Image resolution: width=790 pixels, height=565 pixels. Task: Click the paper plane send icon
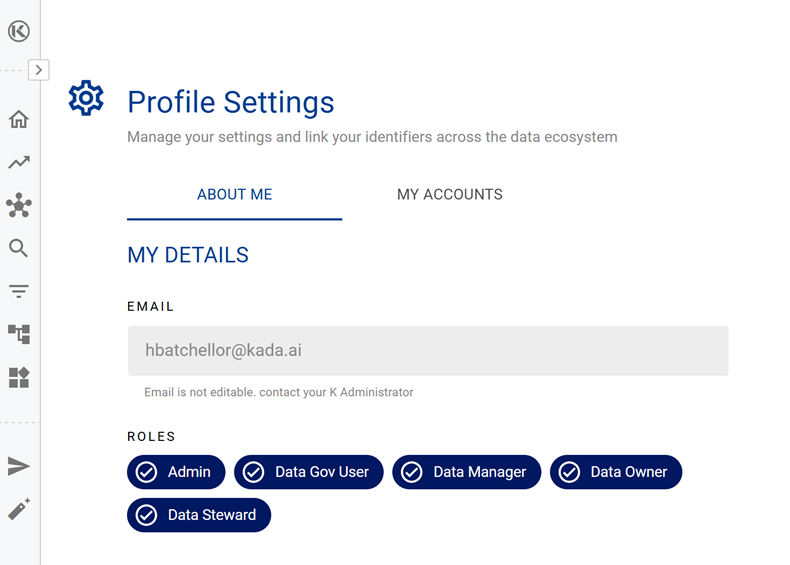(18, 466)
